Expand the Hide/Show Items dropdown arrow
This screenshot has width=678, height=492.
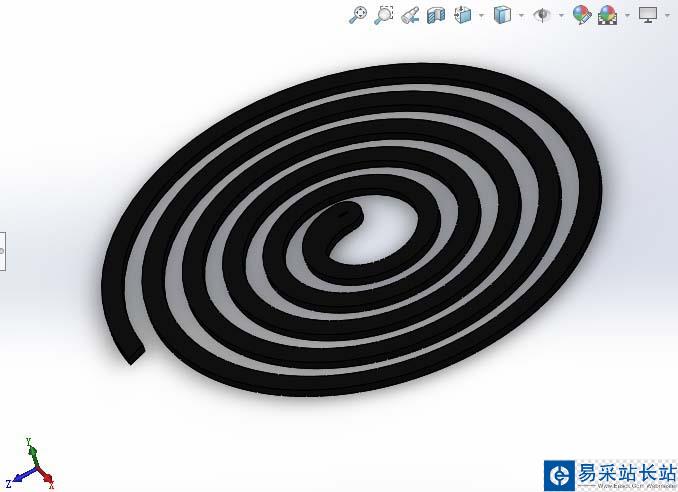point(561,16)
